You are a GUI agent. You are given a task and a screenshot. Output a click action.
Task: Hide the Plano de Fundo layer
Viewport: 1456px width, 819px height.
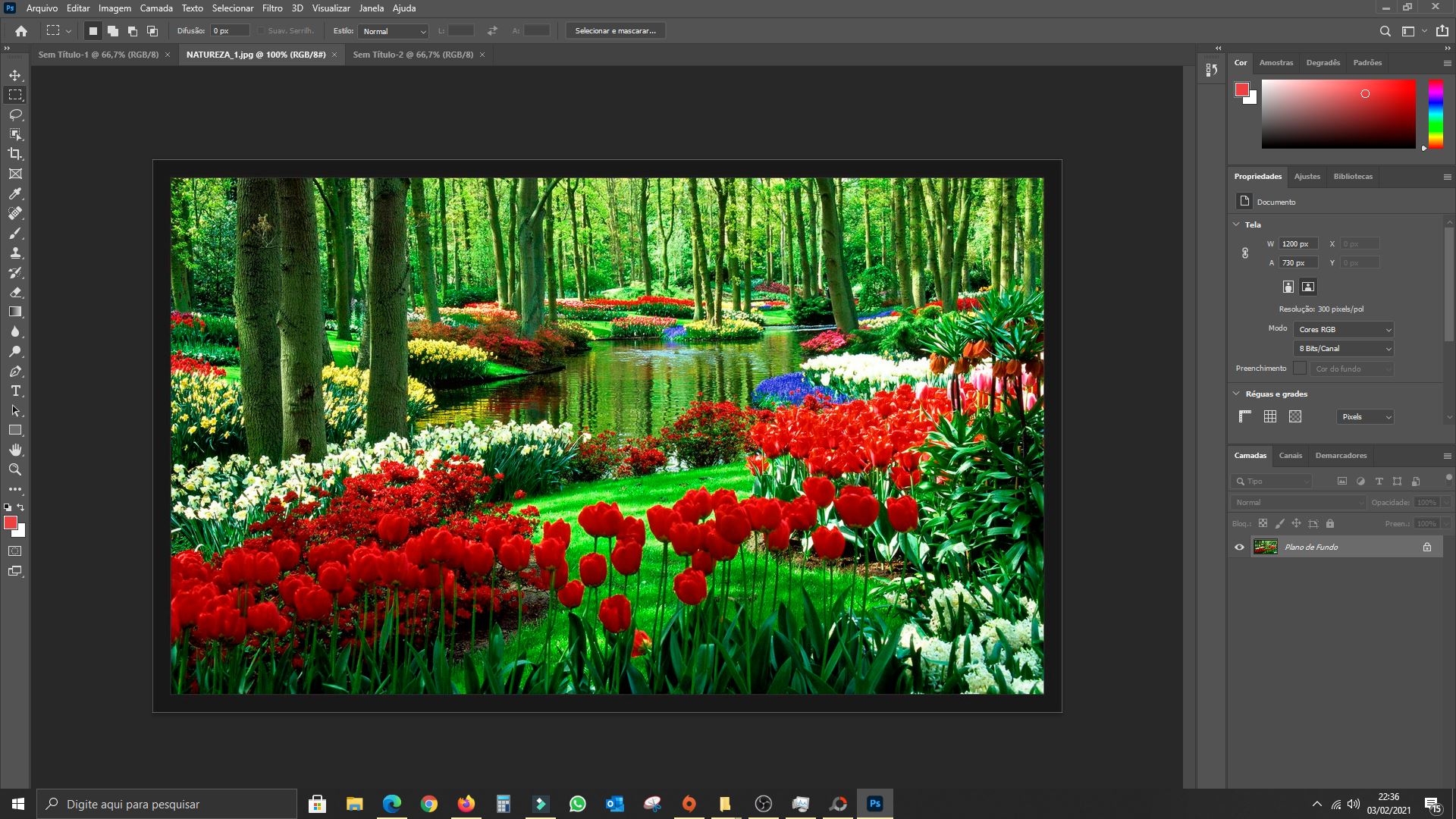click(1239, 547)
